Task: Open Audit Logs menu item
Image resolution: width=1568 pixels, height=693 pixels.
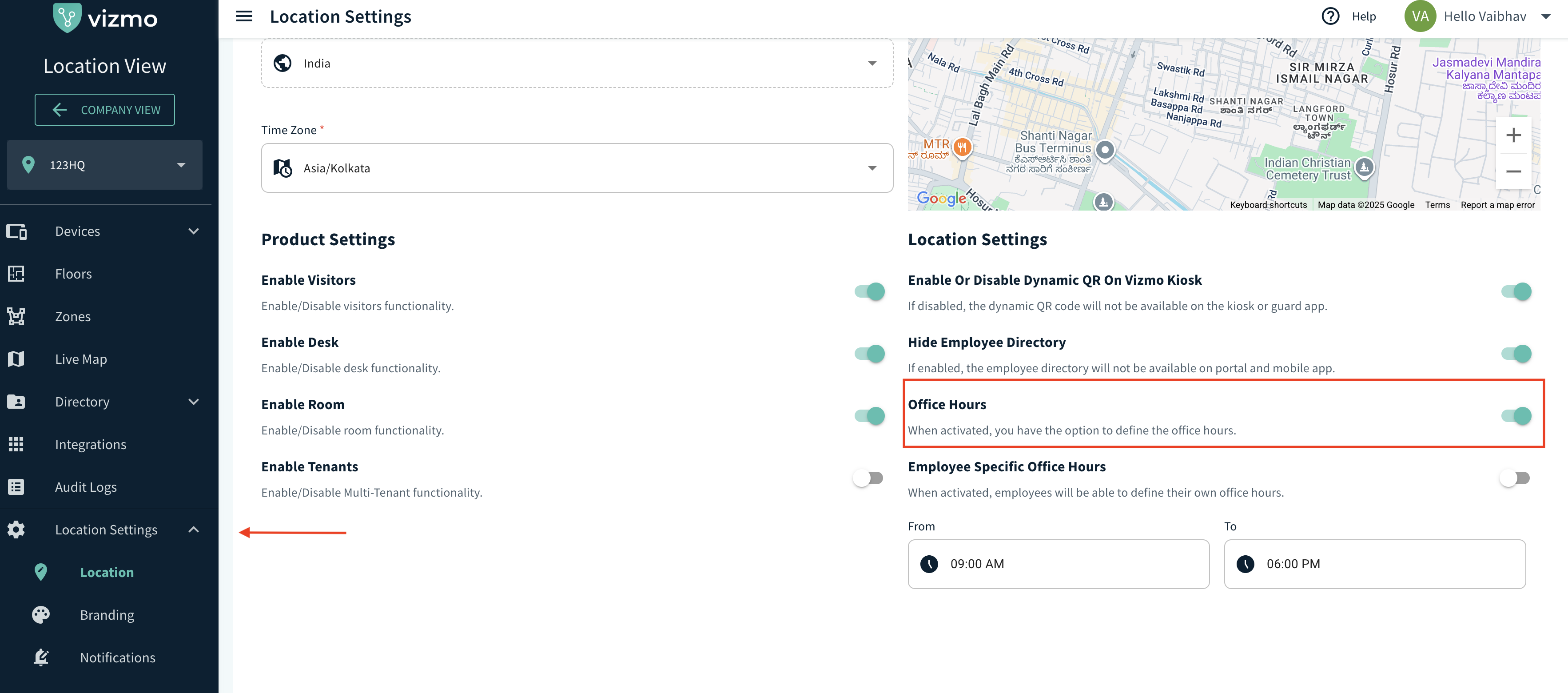Action: click(85, 487)
